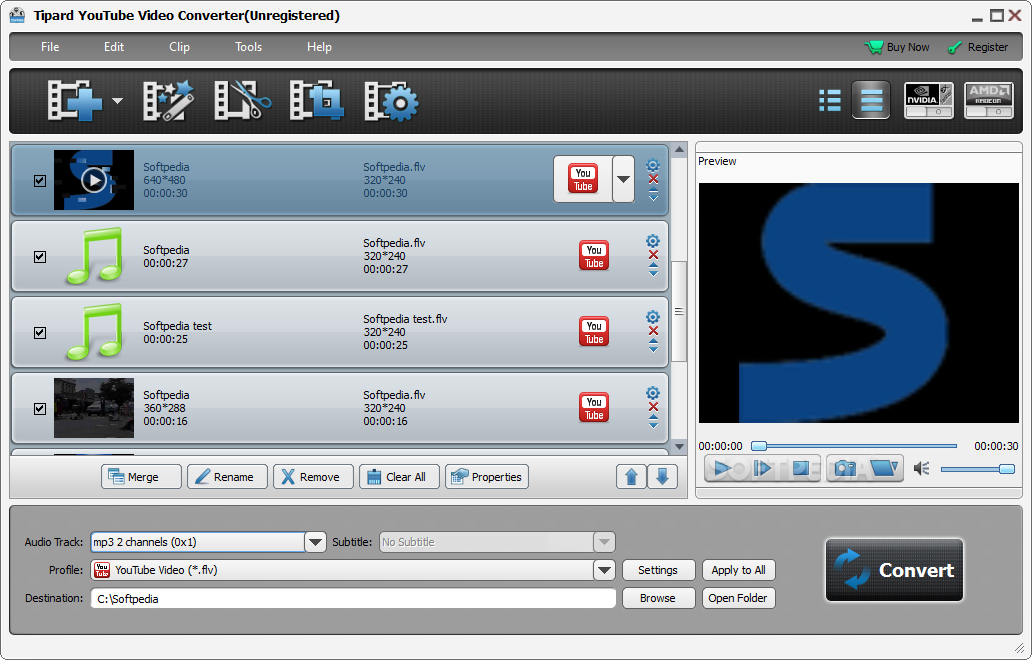Open the snapshot folder

tap(885, 469)
